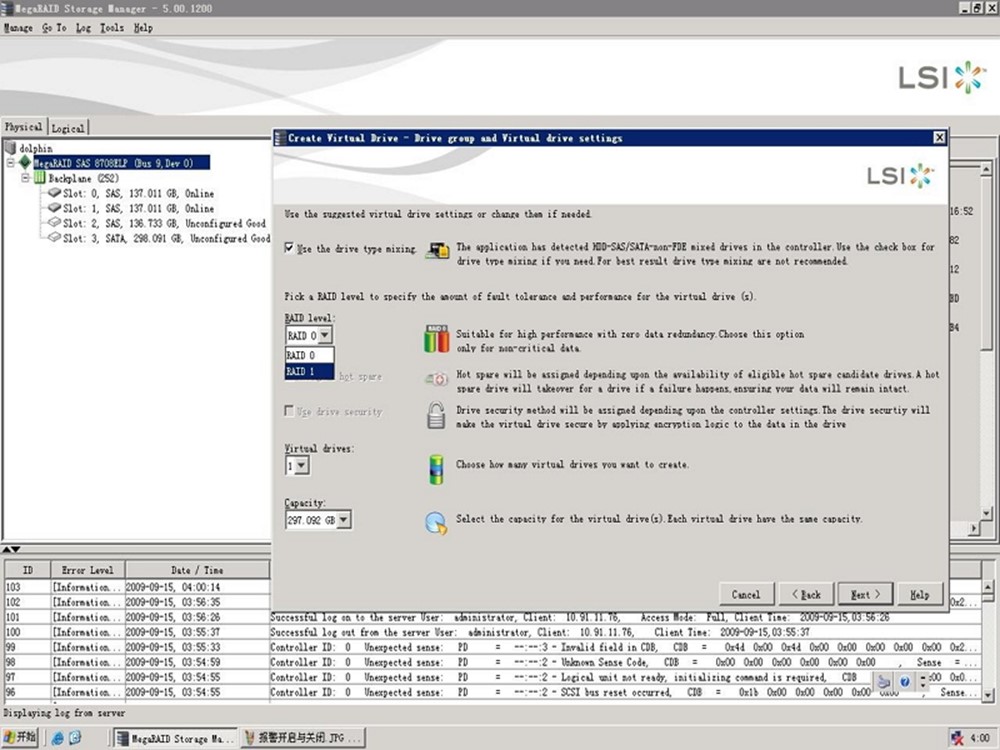Click the Cancel button

click(745, 594)
